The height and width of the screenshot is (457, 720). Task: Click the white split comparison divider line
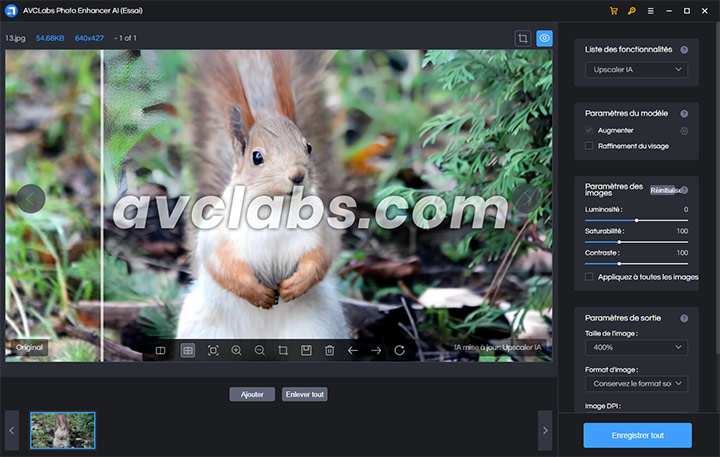click(x=102, y=205)
